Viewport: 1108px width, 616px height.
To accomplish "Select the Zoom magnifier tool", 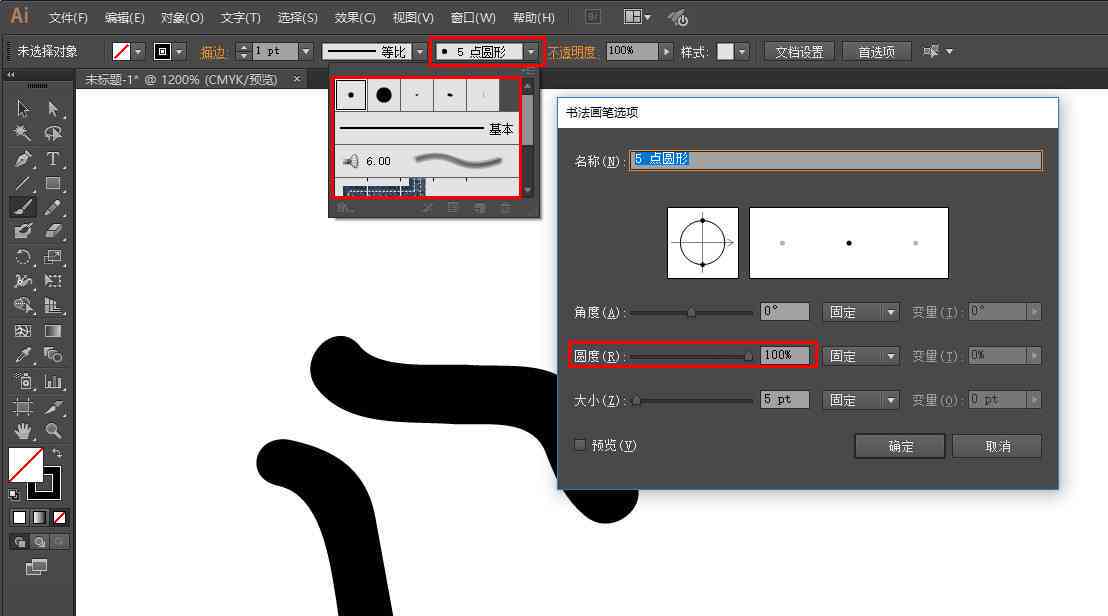I will (53, 431).
